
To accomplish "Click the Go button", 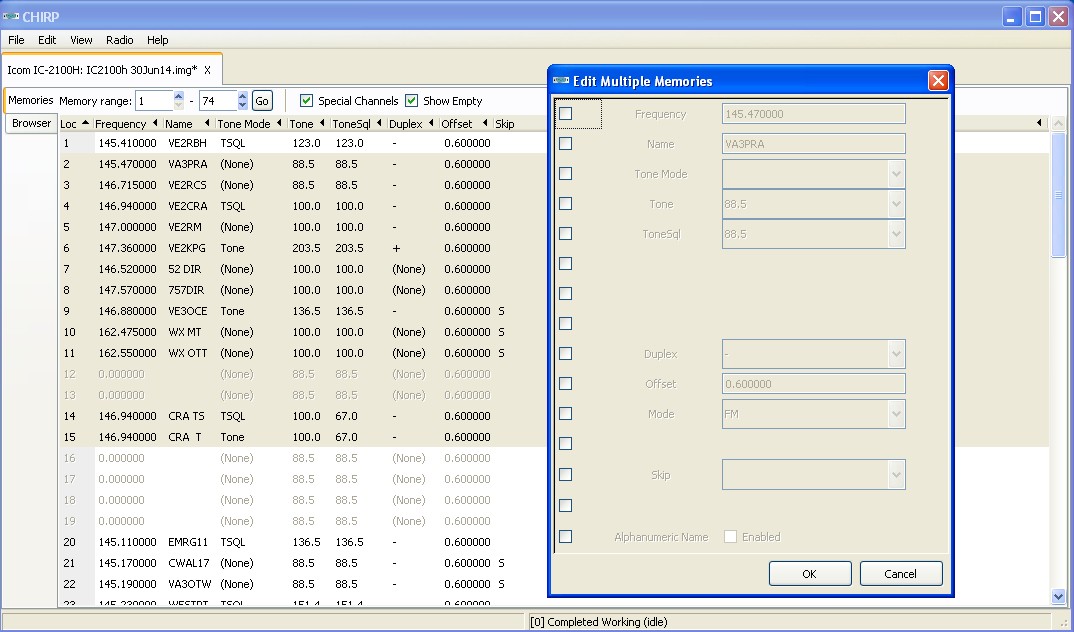I will 262,101.
